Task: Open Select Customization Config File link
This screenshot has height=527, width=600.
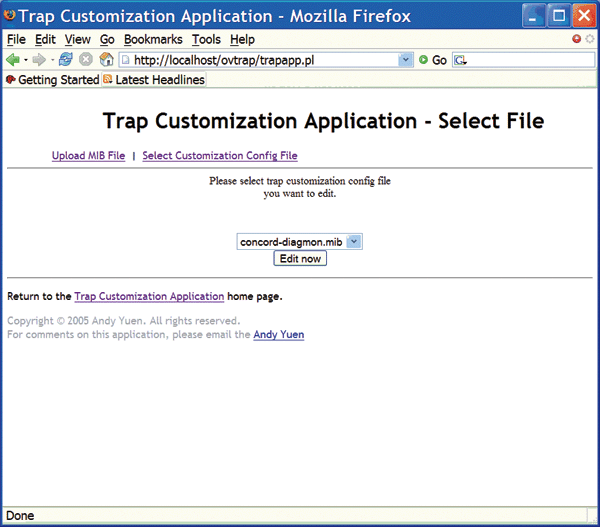Action: coord(219,156)
